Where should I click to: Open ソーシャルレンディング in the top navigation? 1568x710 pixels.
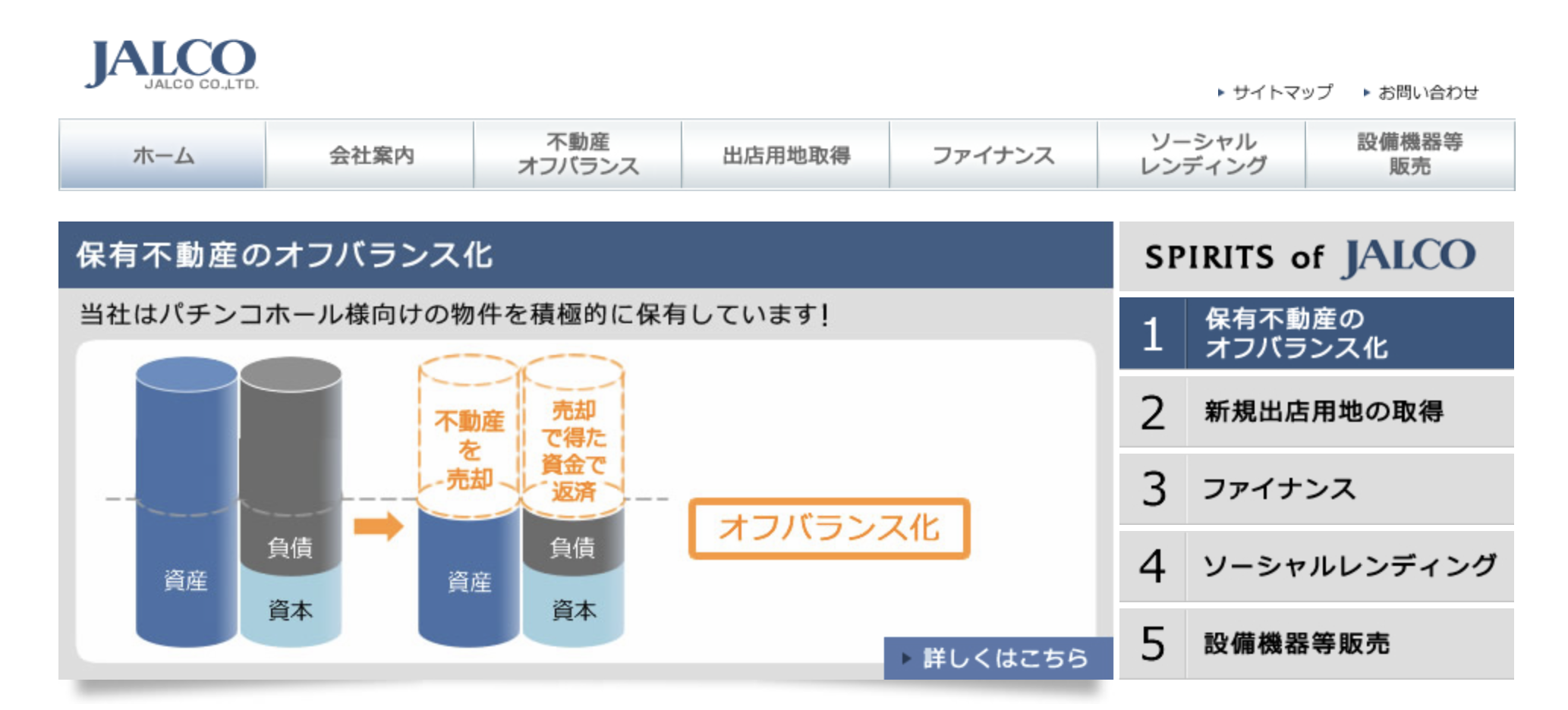(x=1201, y=155)
